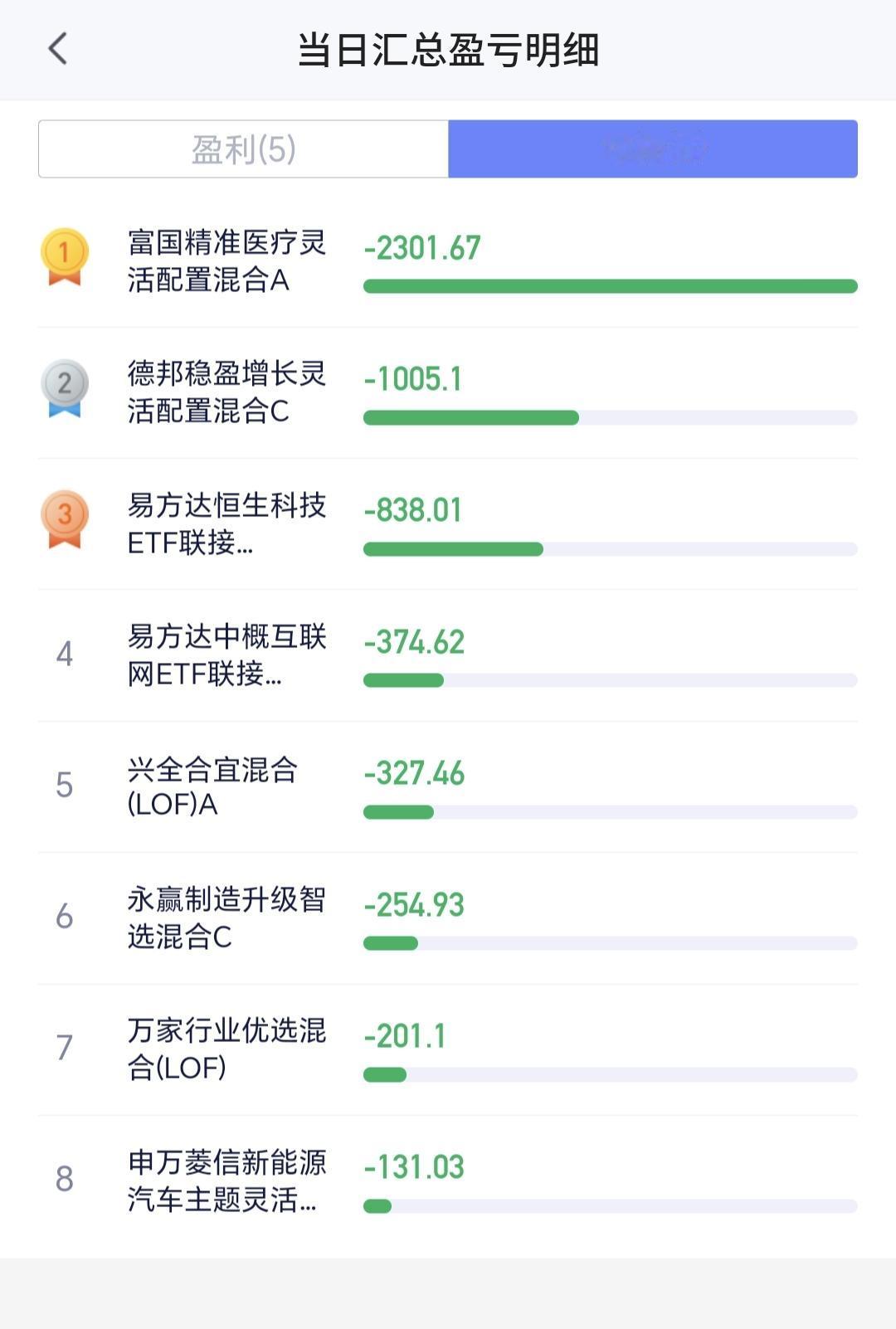This screenshot has width=896, height=1329.
Task: Open 易方达中概互联网ETF联接 fund entry
Action: point(448,655)
